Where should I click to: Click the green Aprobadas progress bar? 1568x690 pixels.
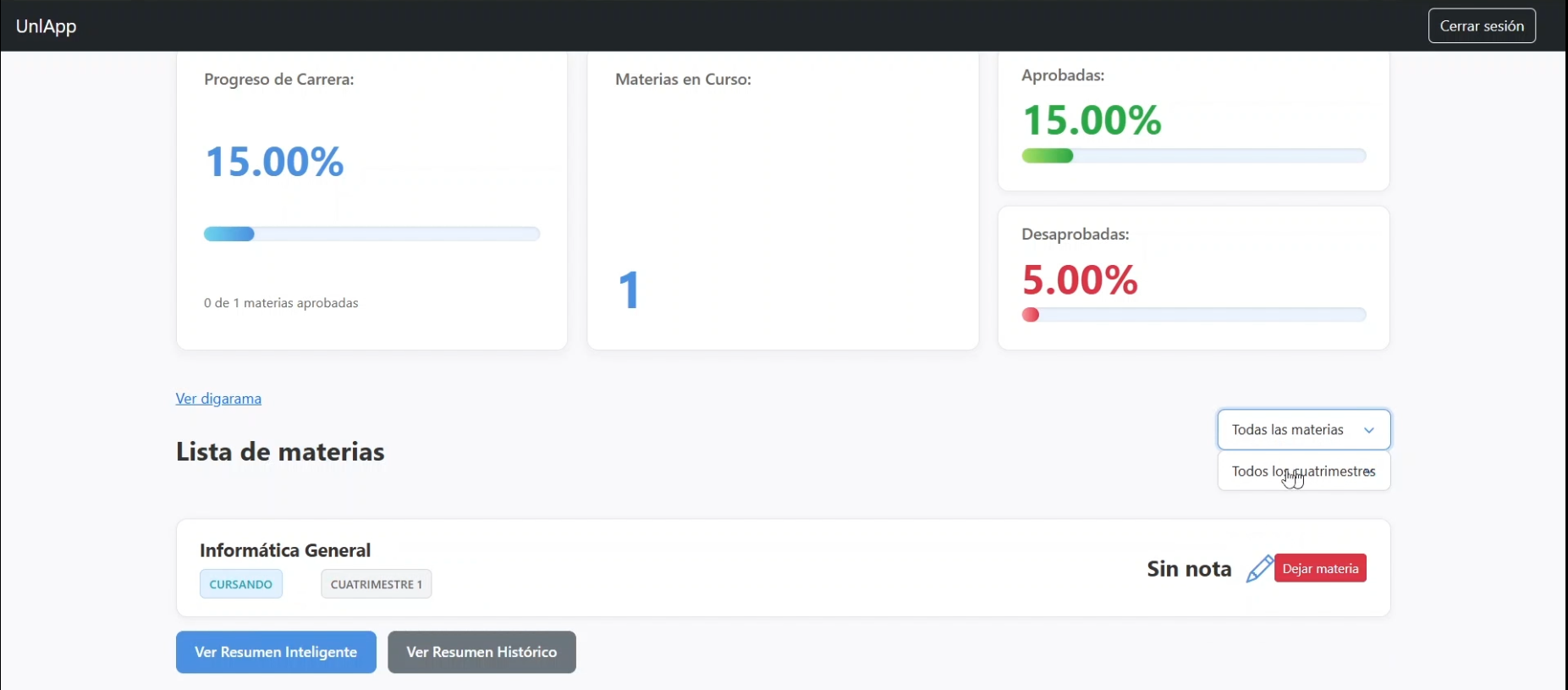coord(1193,156)
